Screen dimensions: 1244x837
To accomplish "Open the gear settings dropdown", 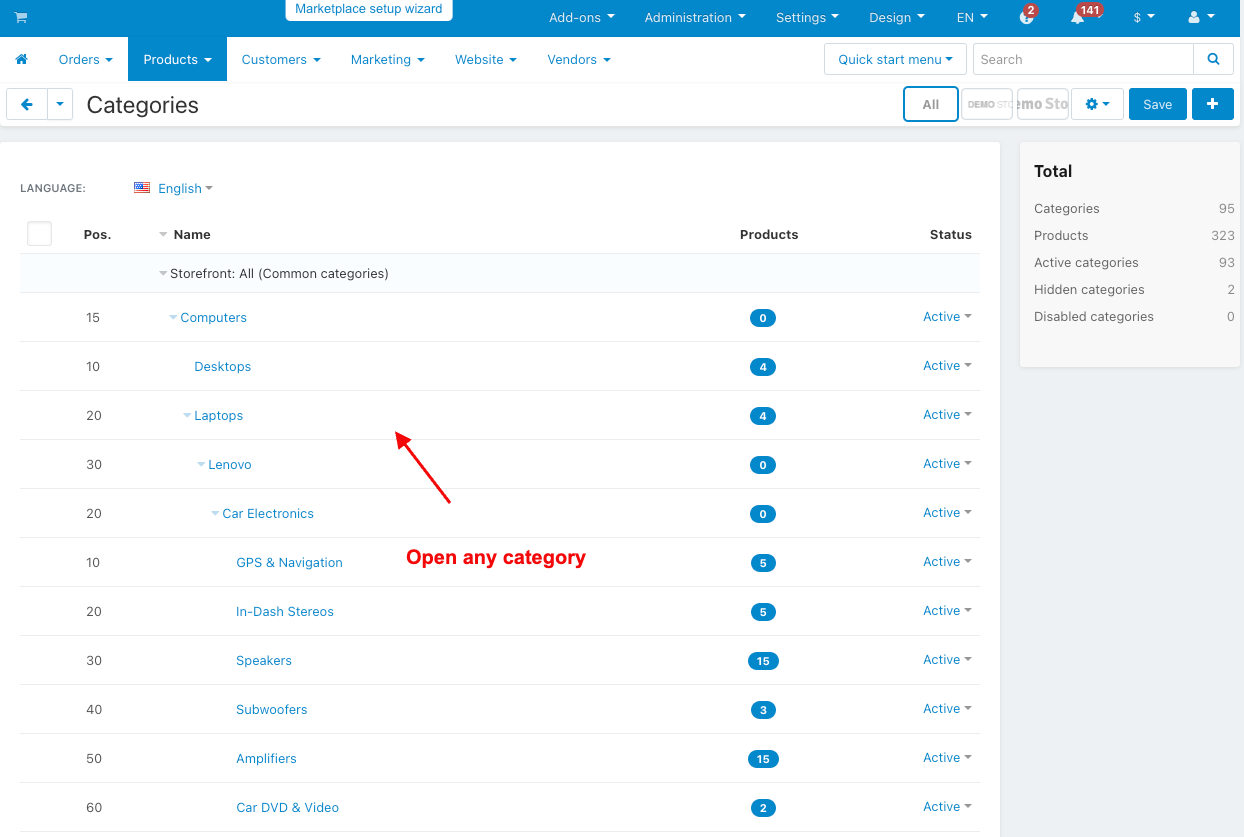I will (1097, 104).
